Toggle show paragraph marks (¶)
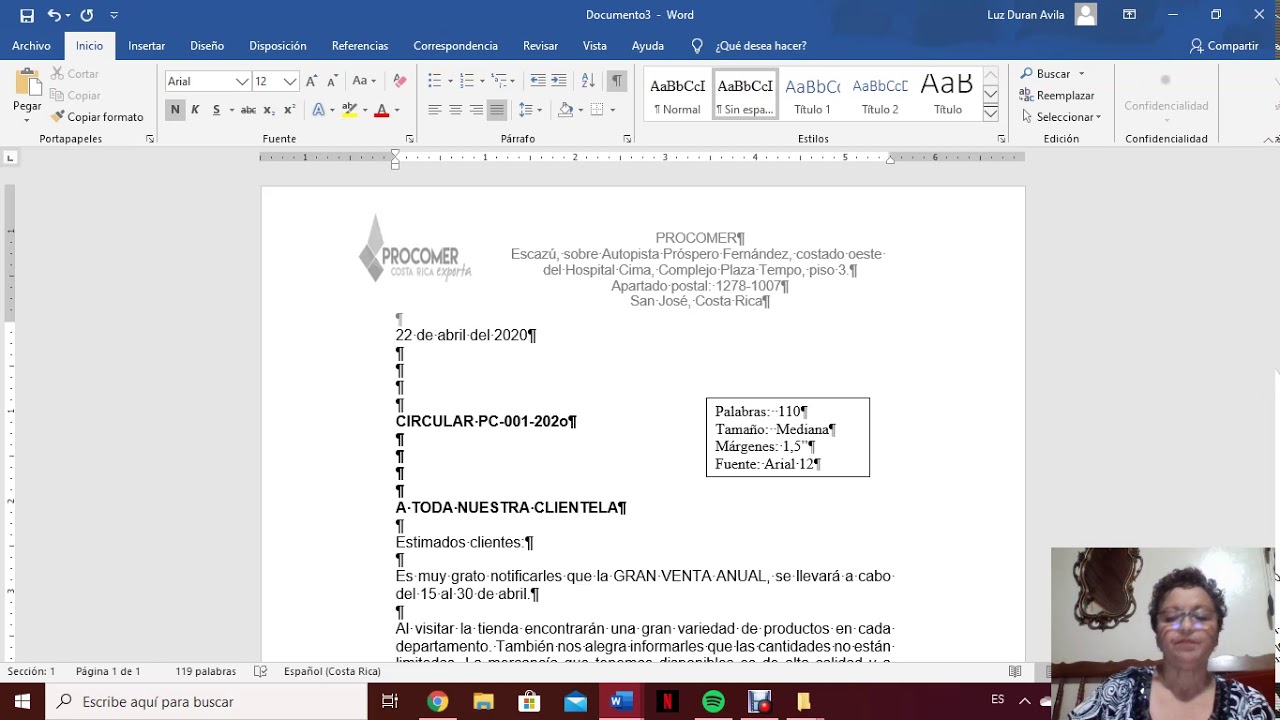The image size is (1280, 720). tap(616, 81)
